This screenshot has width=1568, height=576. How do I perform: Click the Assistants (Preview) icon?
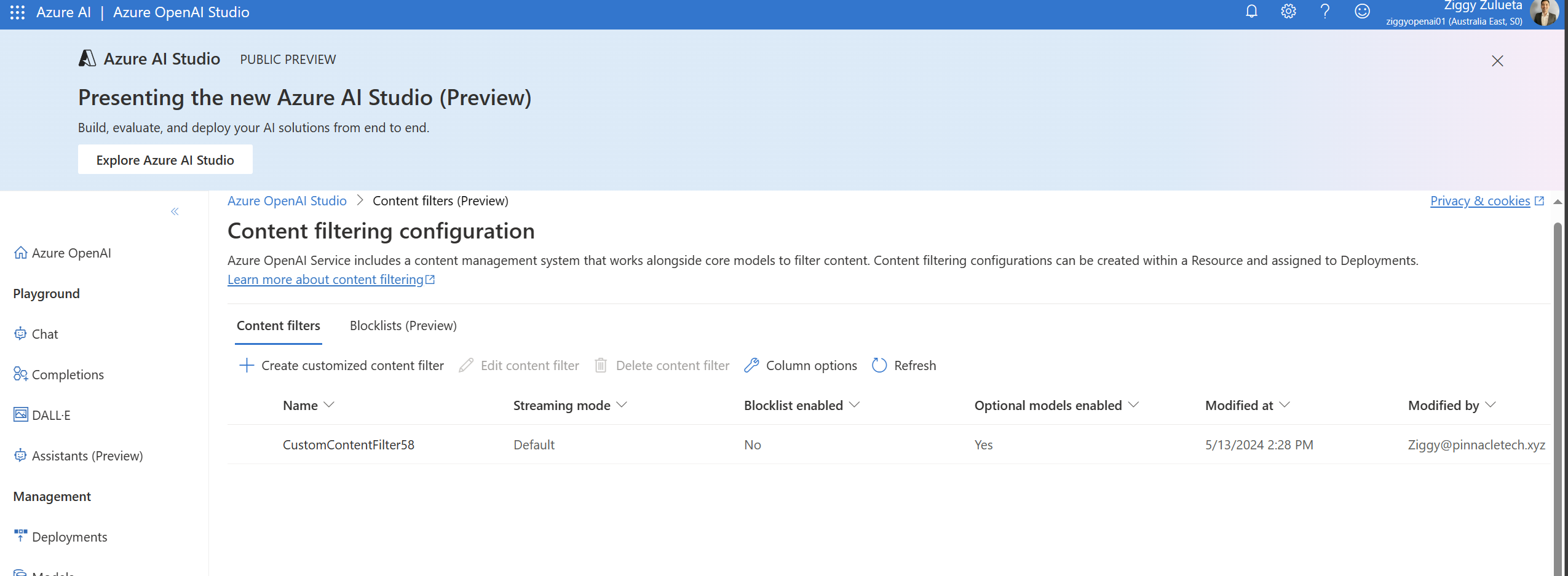click(20, 456)
